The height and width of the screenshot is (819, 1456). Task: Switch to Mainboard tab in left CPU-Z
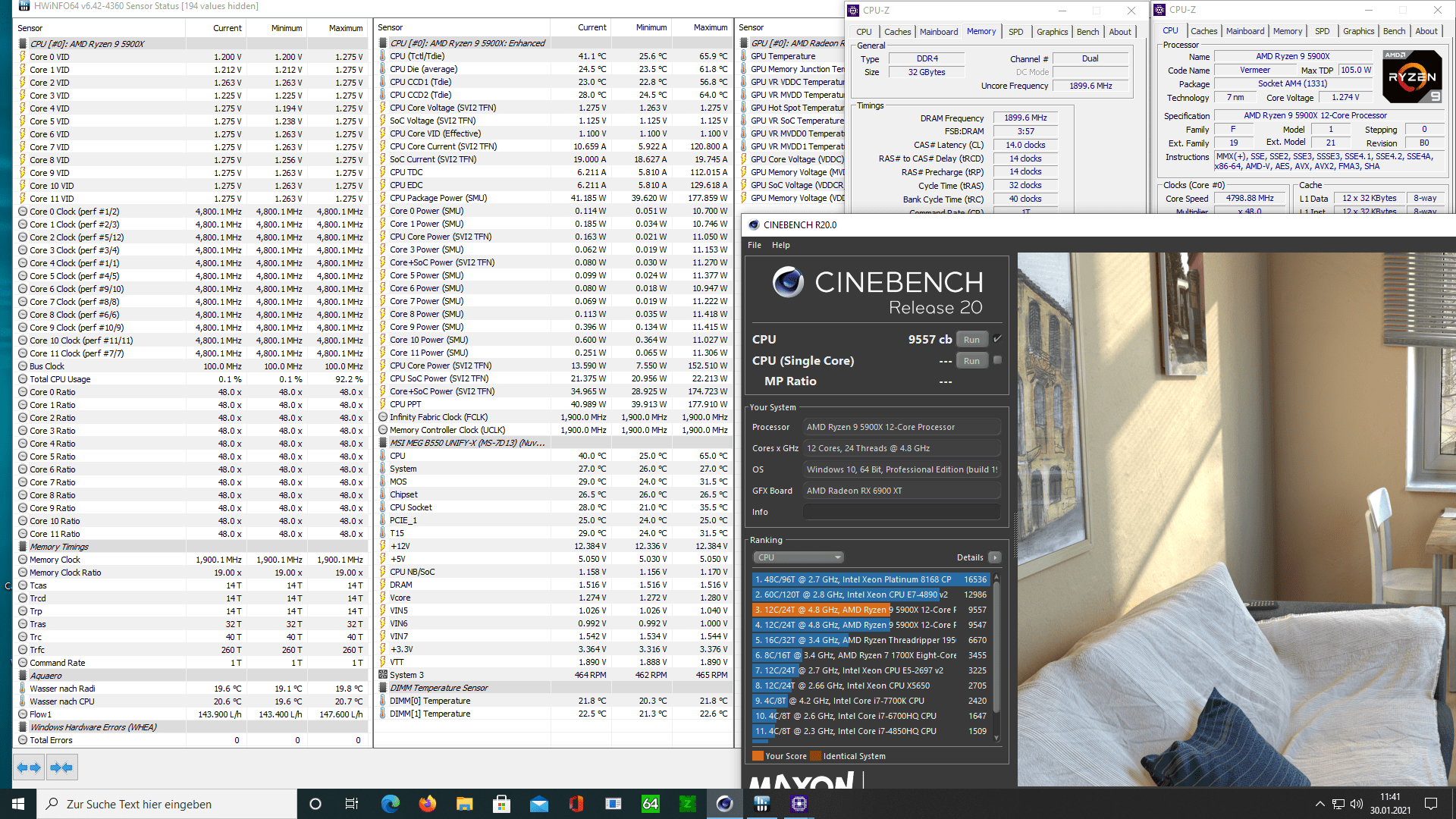[x=939, y=32]
